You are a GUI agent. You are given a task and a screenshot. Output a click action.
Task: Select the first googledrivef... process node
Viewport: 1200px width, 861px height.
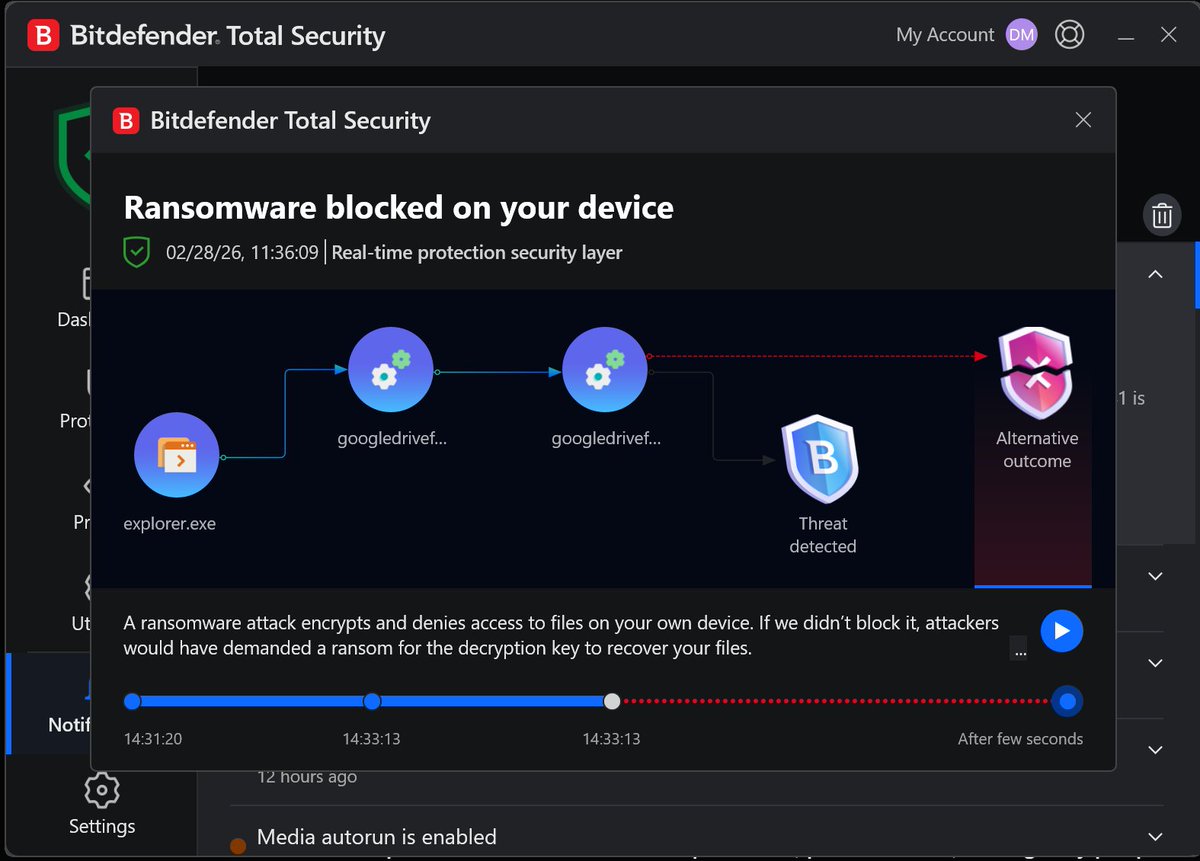click(391, 370)
